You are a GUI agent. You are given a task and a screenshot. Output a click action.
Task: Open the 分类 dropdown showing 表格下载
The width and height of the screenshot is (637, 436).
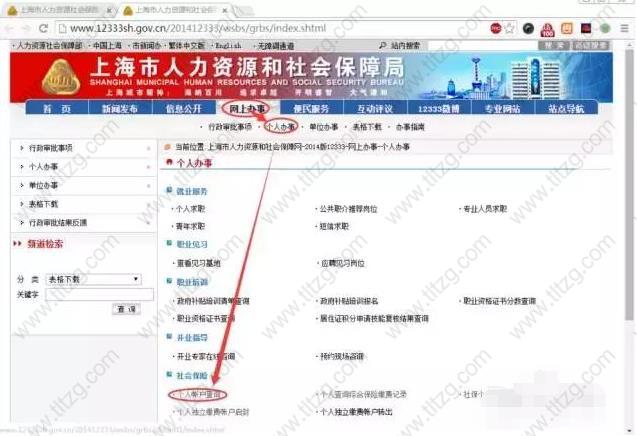pyautogui.click(x=93, y=279)
